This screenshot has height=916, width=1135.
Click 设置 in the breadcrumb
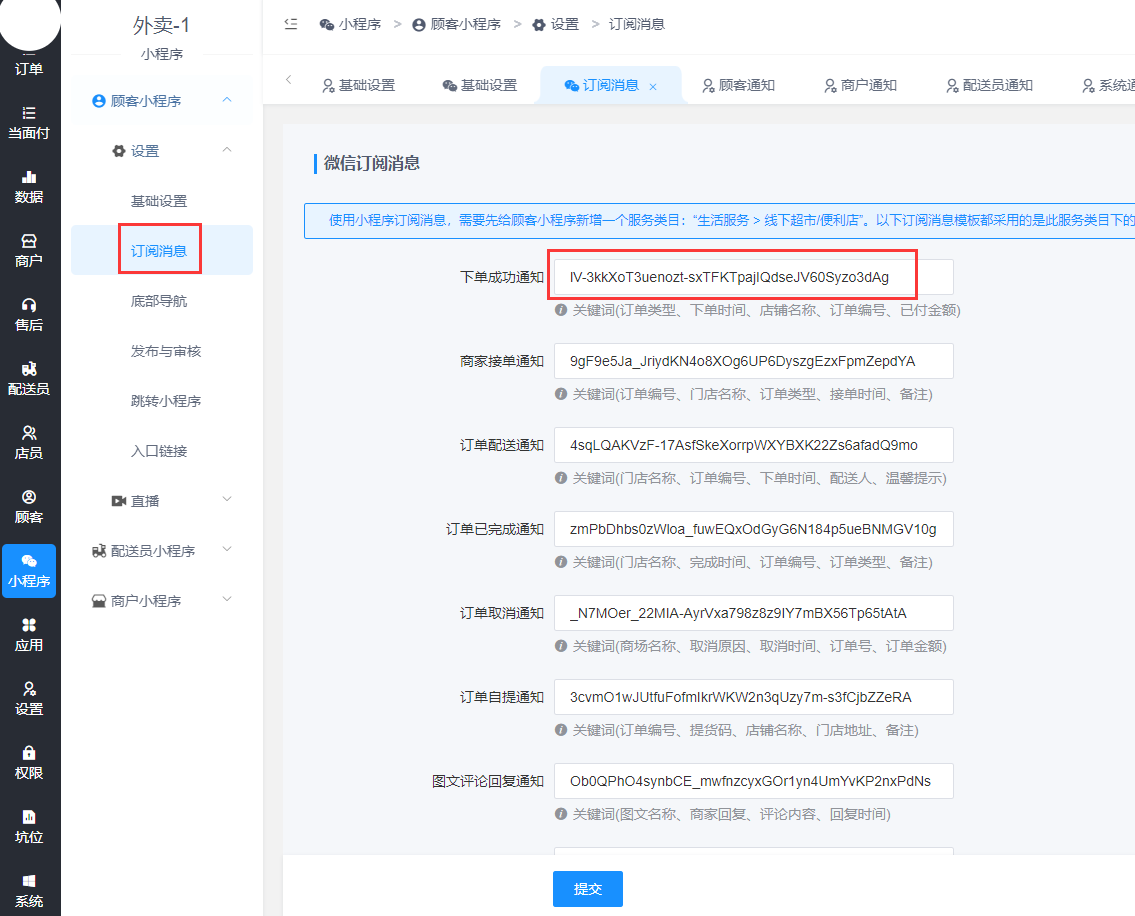click(x=556, y=24)
